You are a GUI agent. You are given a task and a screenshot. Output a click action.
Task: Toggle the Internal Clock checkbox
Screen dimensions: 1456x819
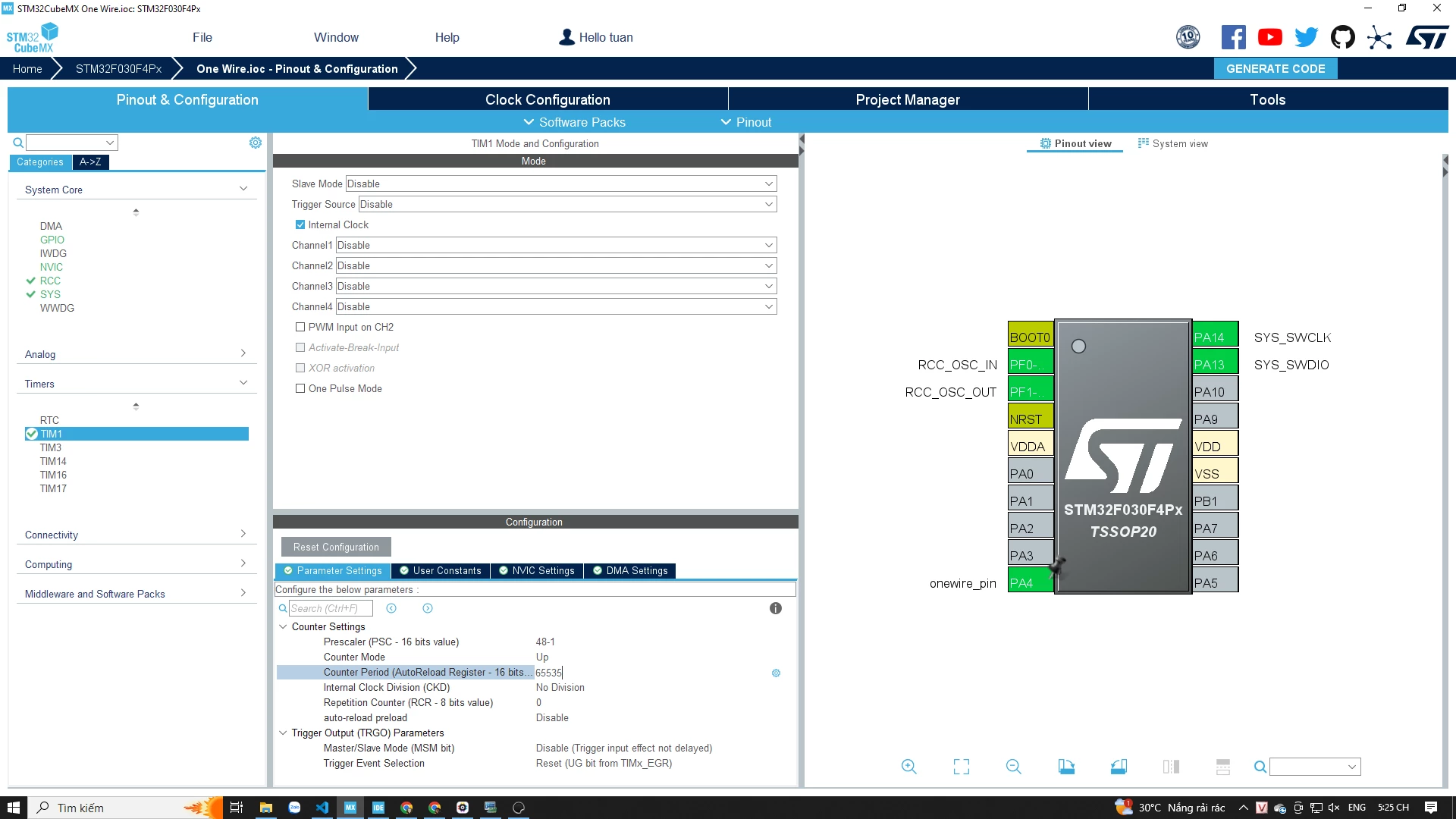300,224
